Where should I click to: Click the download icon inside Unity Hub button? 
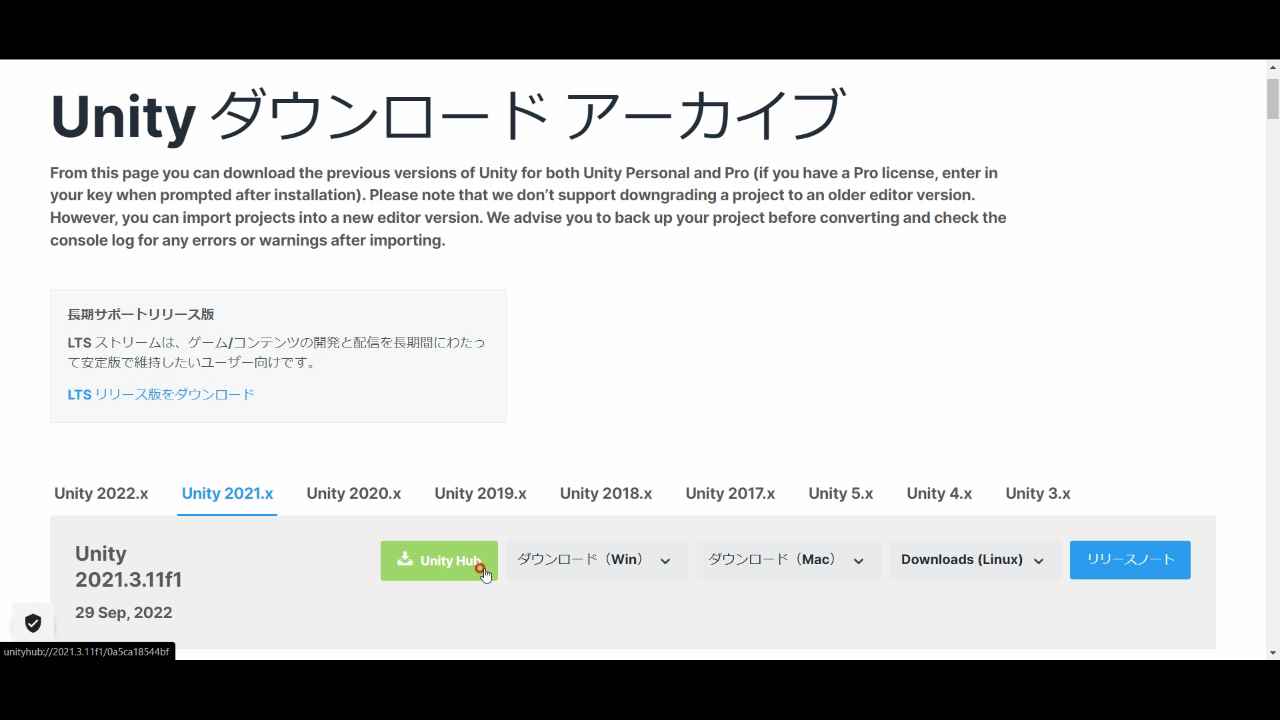[x=405, y=559]
